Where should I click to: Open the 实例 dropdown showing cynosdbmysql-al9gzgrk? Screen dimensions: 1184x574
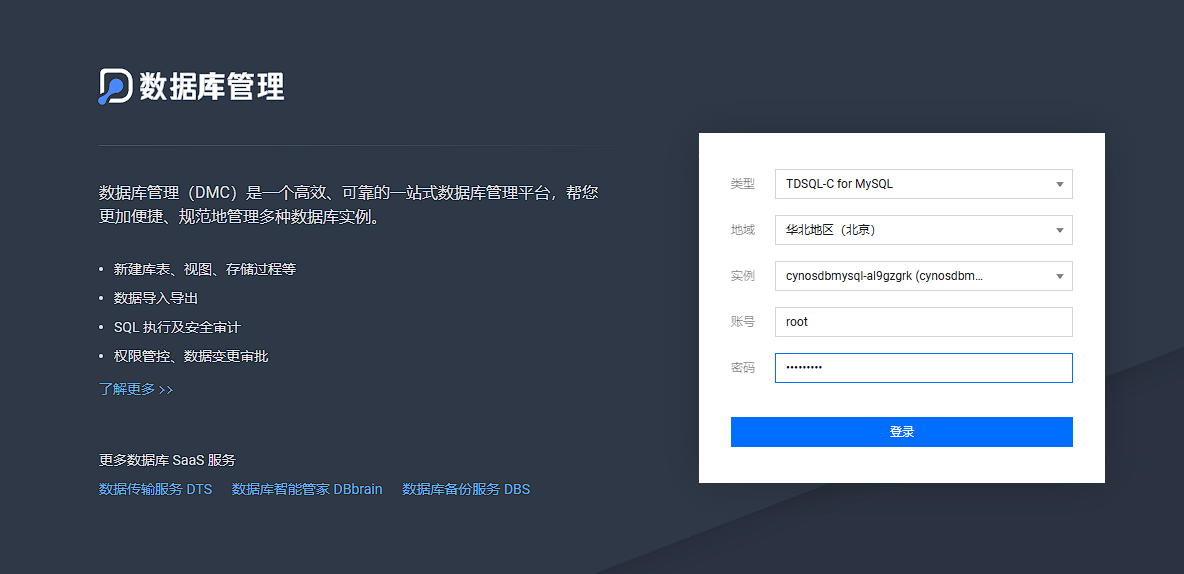coord(923,276)
